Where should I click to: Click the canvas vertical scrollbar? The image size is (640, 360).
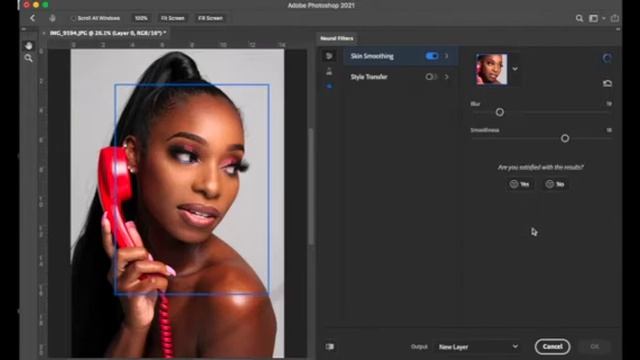pyautogui.click(x=311, y=186)
